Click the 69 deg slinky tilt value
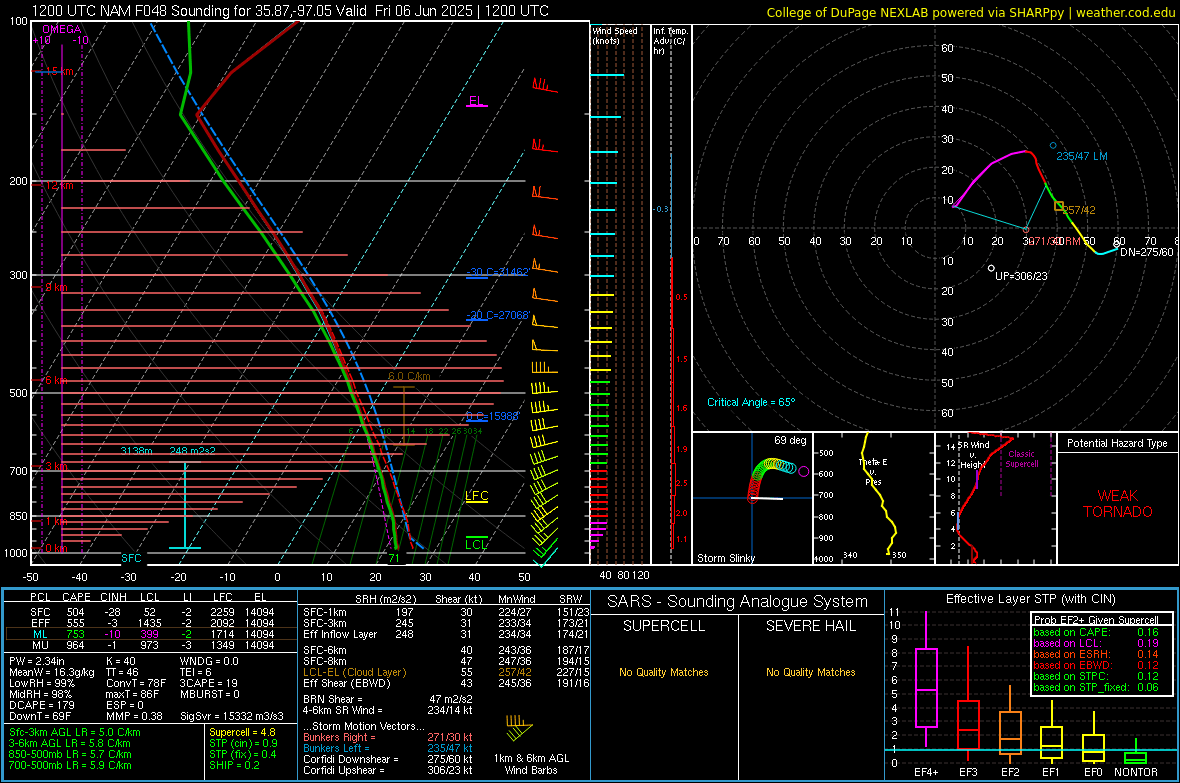 click(x=790, y=440)
